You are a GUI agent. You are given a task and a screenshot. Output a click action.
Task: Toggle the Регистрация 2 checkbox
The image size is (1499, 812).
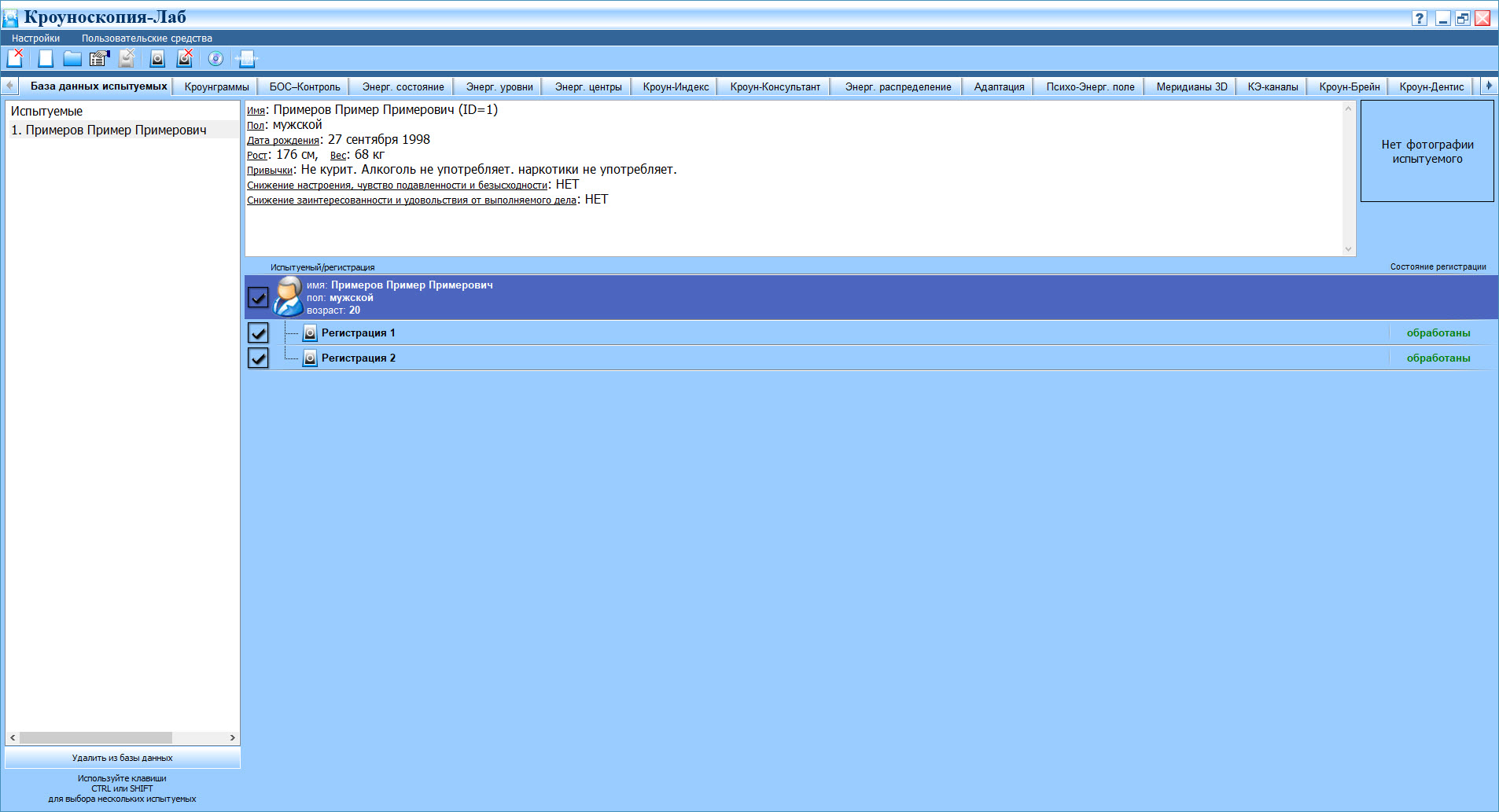point(258,358)
